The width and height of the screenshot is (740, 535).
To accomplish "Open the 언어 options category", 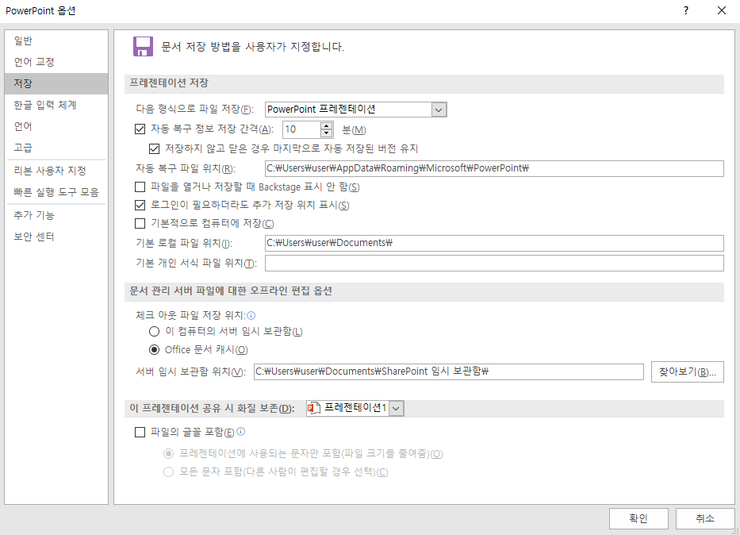I will 56,126.
